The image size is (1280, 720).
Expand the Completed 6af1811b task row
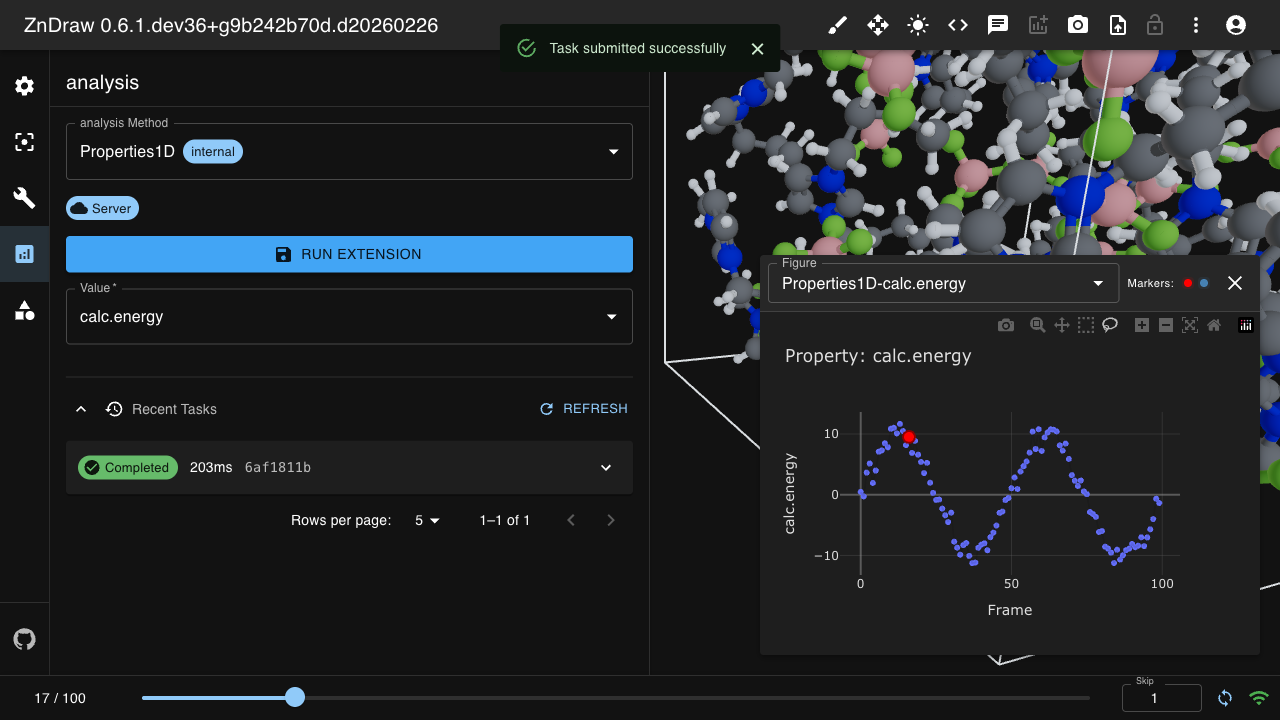[605, 467]
